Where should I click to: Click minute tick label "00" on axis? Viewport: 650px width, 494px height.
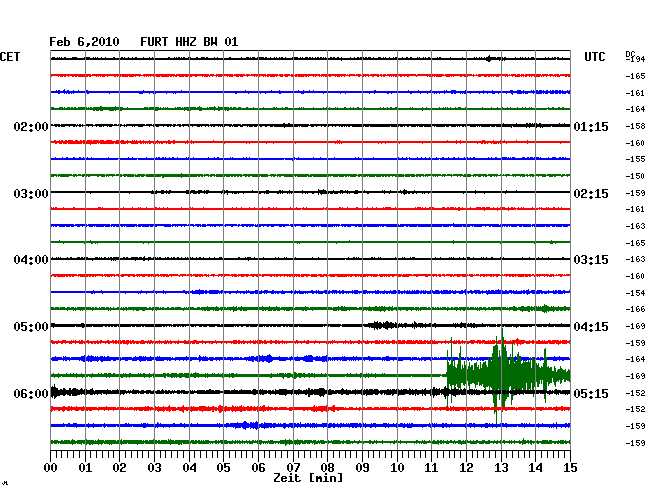(x=51, y=468)
